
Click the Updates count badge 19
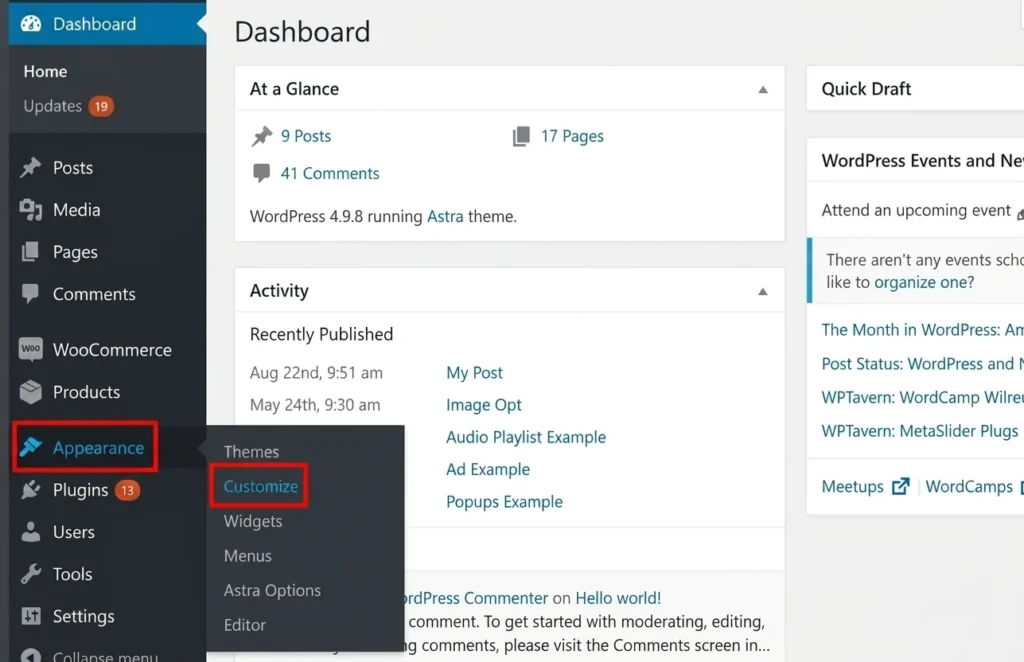point(101,106)
